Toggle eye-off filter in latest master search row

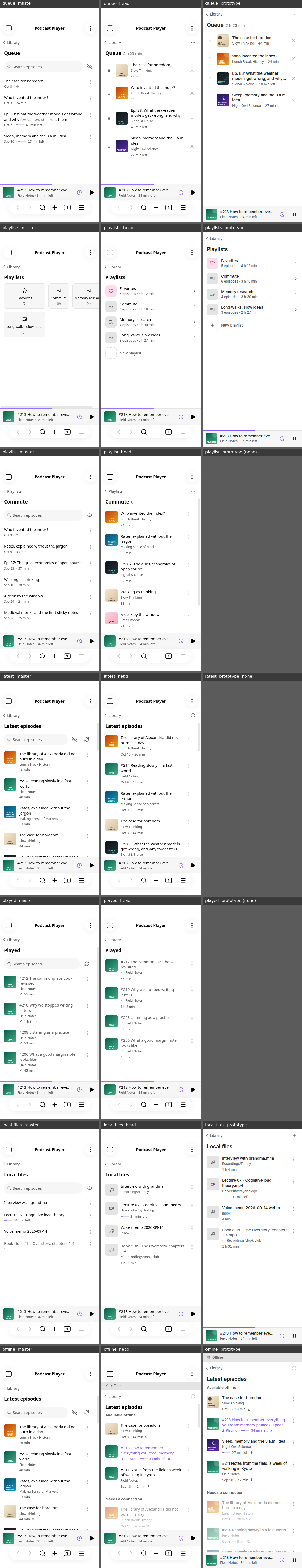[74, 739]
